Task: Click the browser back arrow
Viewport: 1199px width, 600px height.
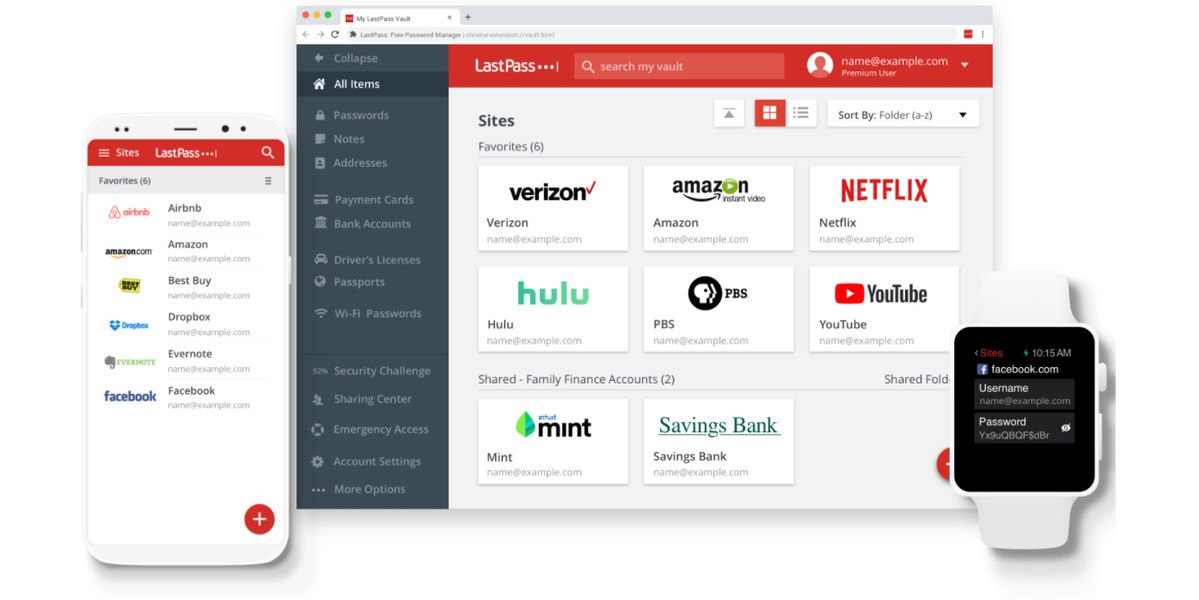Action: (306, 34)
